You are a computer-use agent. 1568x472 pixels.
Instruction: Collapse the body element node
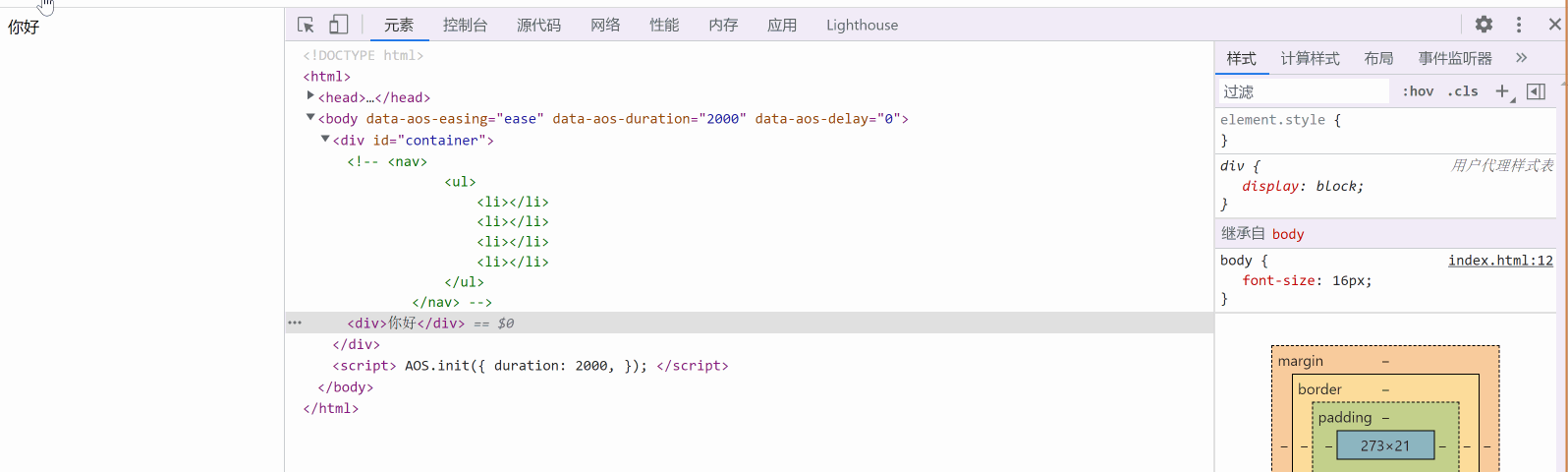(310, 117)
